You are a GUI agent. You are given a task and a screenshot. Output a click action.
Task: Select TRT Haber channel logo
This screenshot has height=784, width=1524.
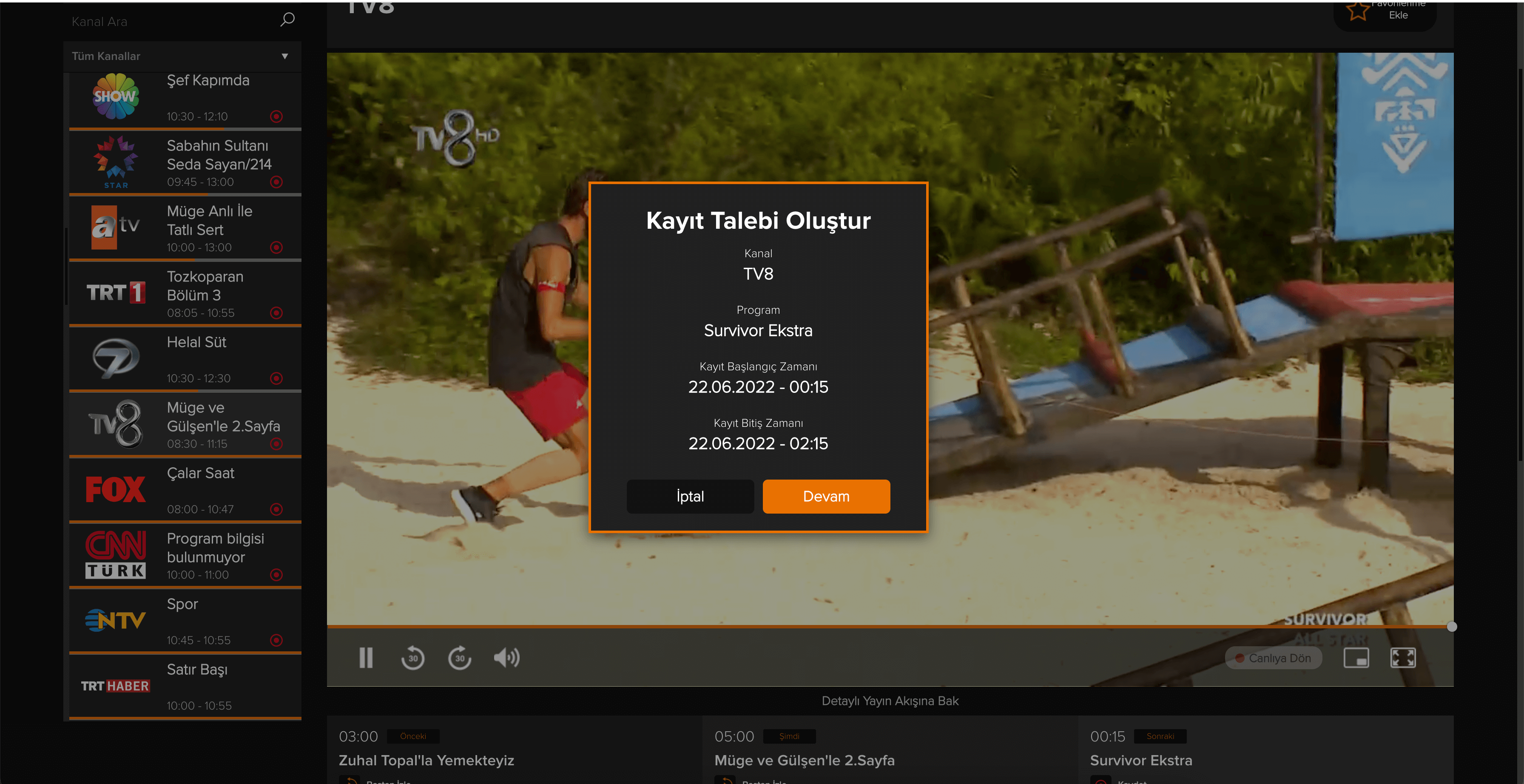pos(115,686)
